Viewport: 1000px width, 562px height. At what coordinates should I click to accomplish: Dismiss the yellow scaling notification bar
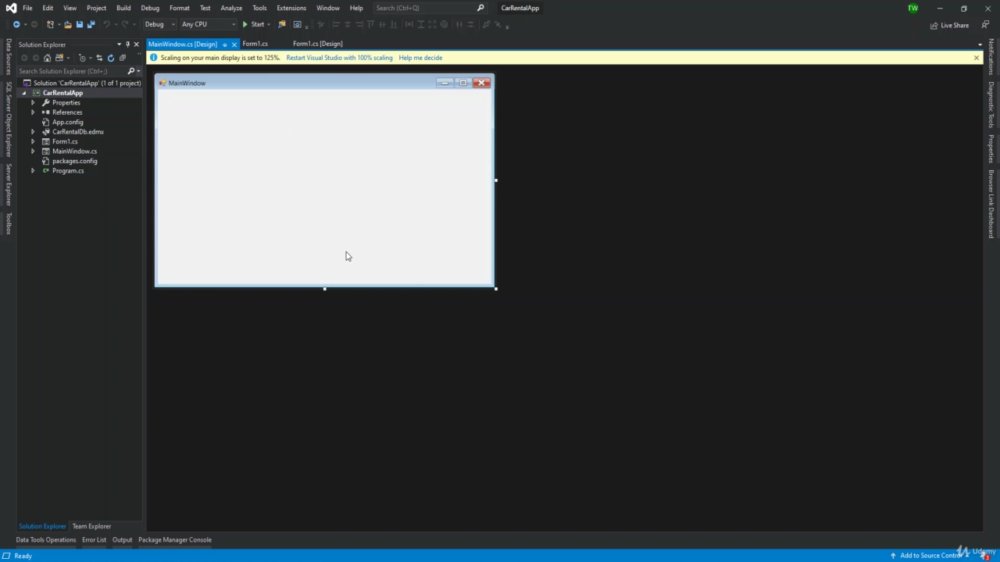coord(976,57)
